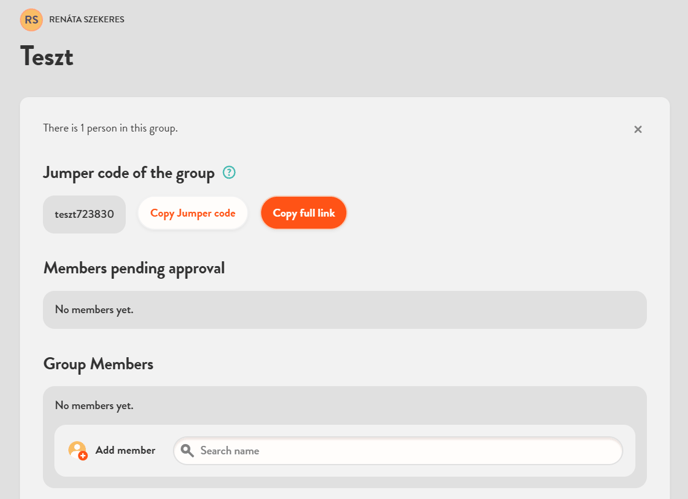Click the magnifying glass search icon
The image size is (688, 499).
pyautogui.click(x=187, y=451)
